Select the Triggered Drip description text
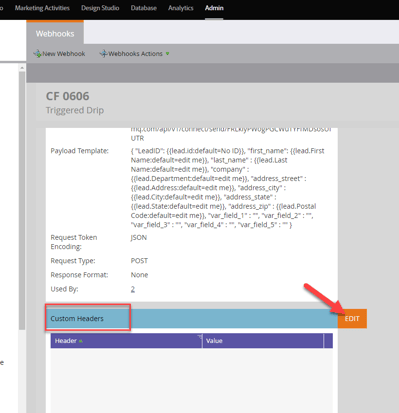 (75, 110)
